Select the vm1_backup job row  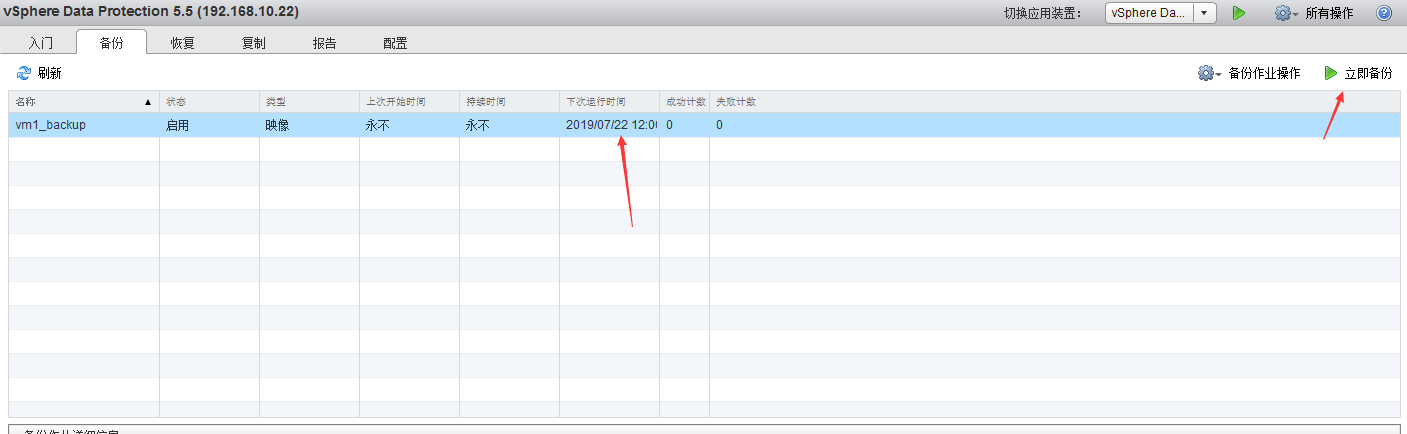click(x=704, y=125)
